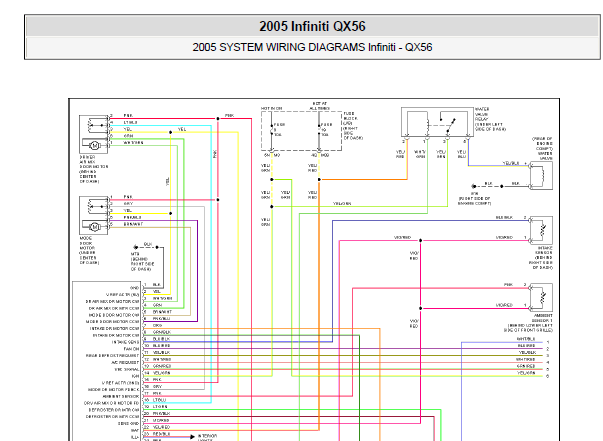Click the "REAR DEFROST REQUEST" pin label
This screenshot has height=441, width=603.
[x=112, y=356]
